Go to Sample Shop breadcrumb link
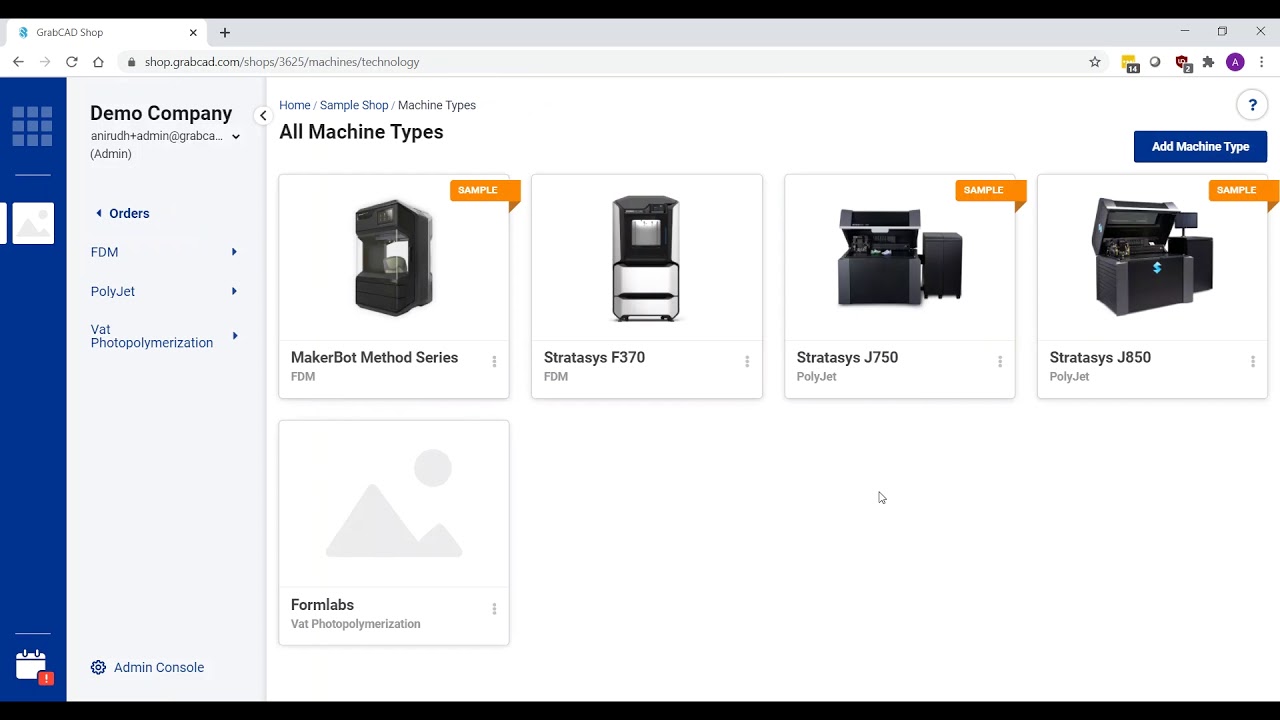 point(354,105)
